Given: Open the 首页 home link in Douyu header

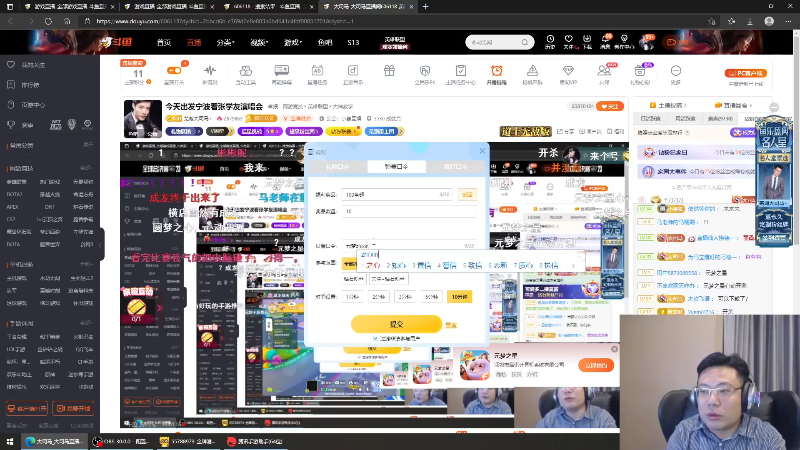Looking at the screenshot, I should click(164, 43).
